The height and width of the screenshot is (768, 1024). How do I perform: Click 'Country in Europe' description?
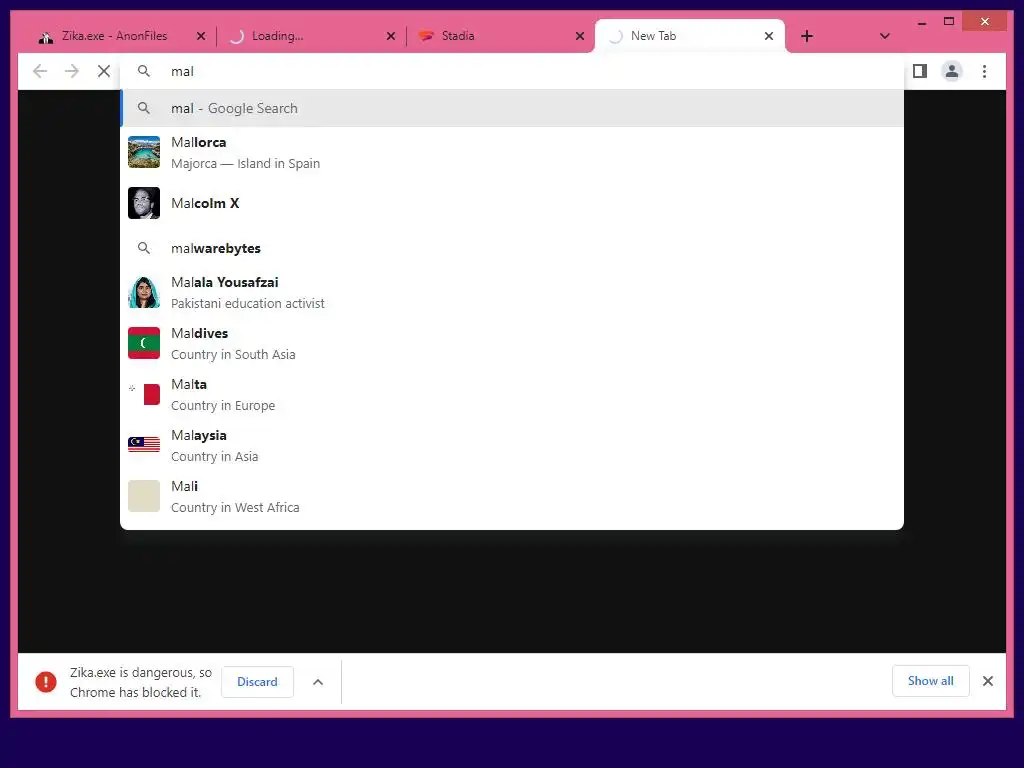tap(223, 406)
